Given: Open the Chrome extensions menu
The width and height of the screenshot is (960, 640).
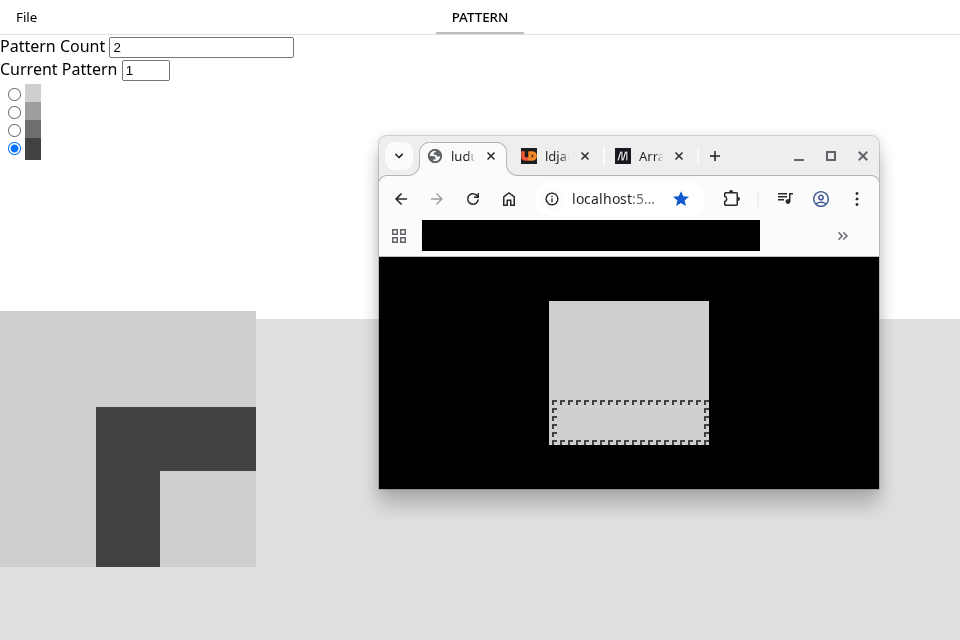Looking at the screenshot, I should pos(732,199).
